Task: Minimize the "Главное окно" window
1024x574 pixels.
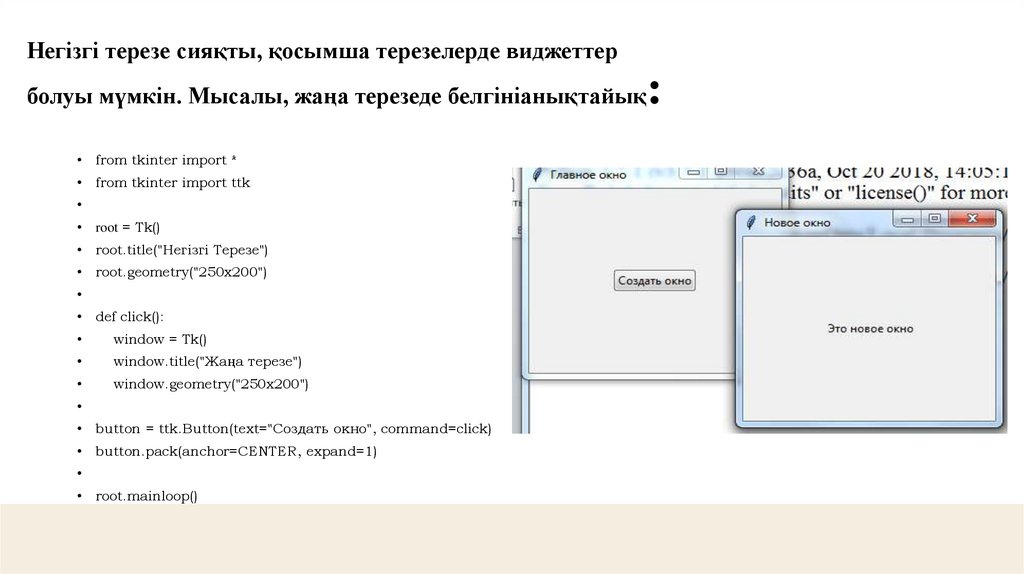Action: click(x=694, y=172)
